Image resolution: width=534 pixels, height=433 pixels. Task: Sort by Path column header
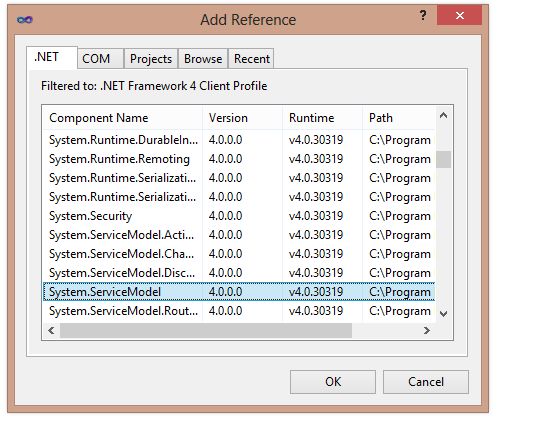pyautogui.click(x=399, y=118)
